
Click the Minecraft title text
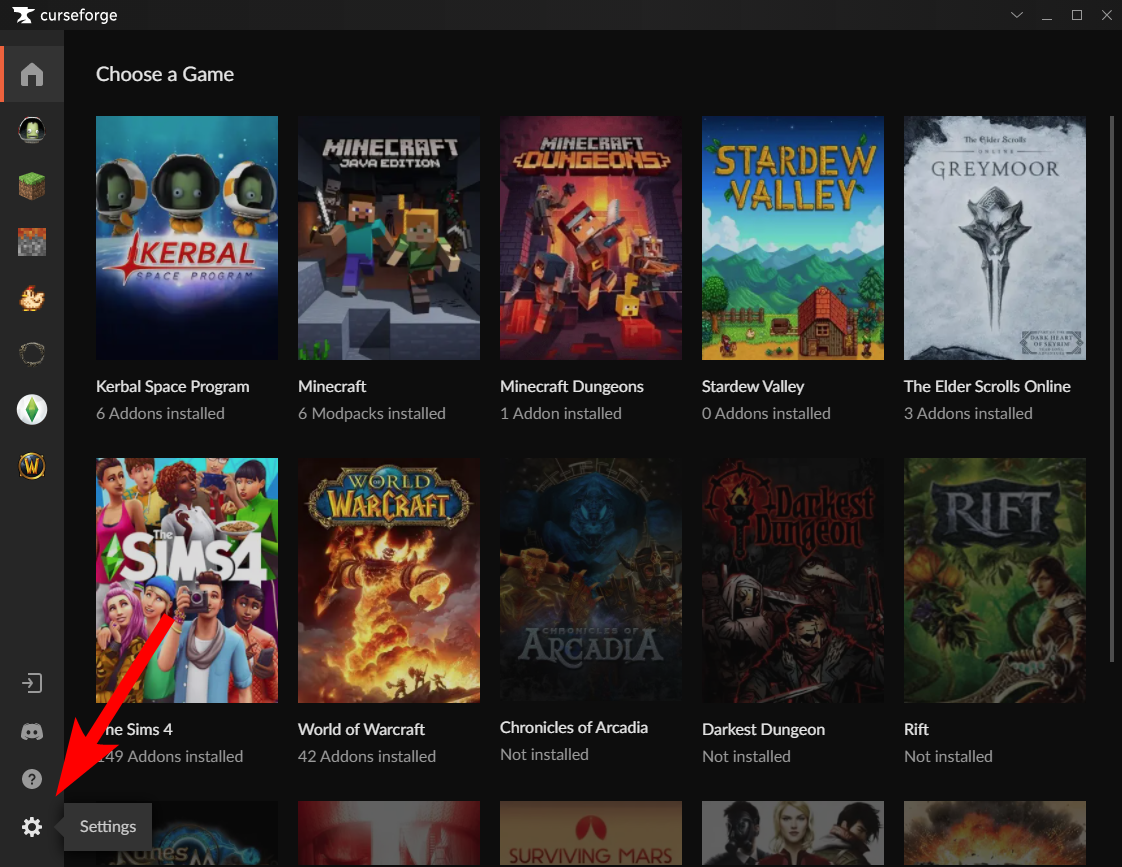332,386
